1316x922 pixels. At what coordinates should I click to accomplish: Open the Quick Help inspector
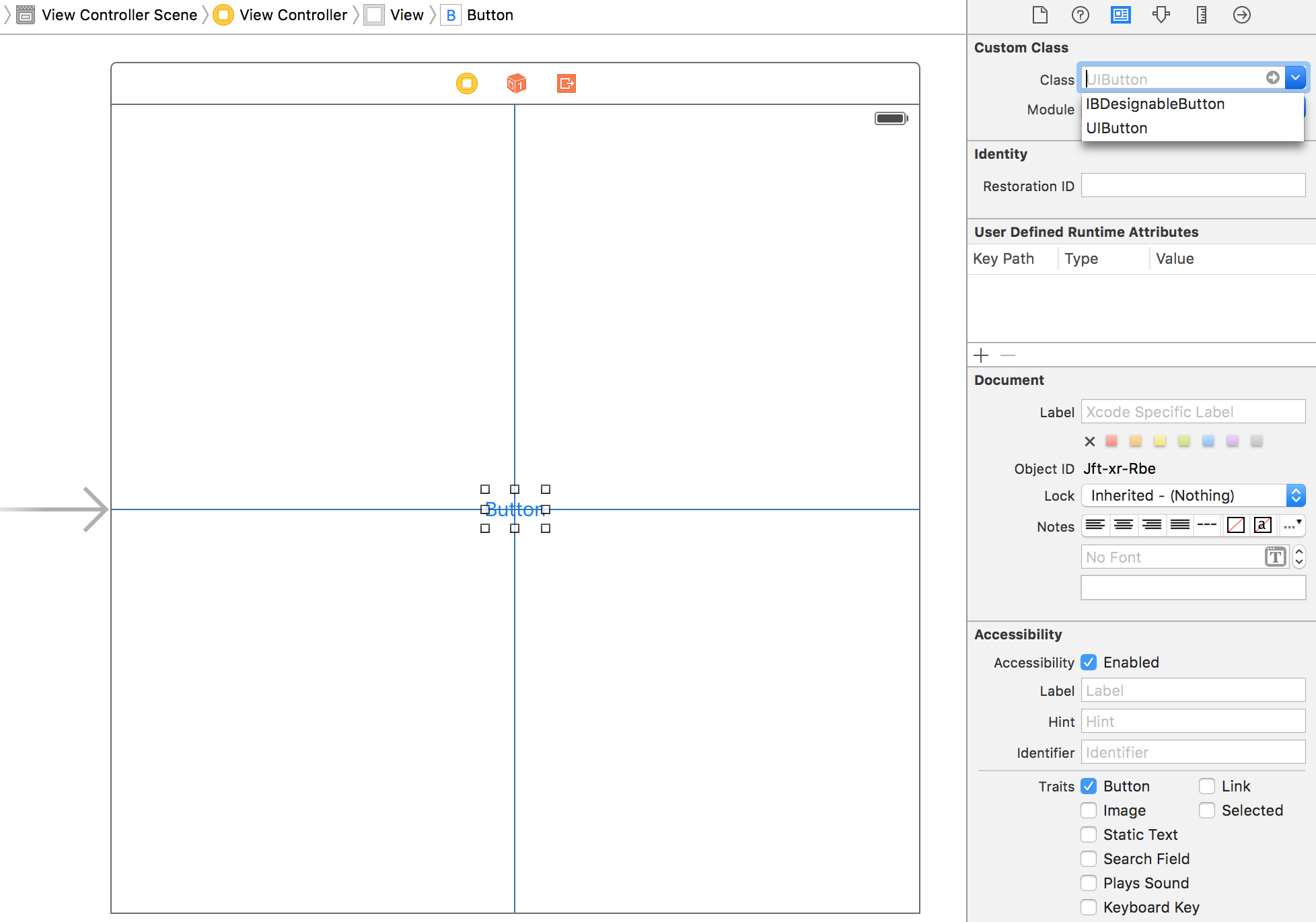click(1081, 15)
